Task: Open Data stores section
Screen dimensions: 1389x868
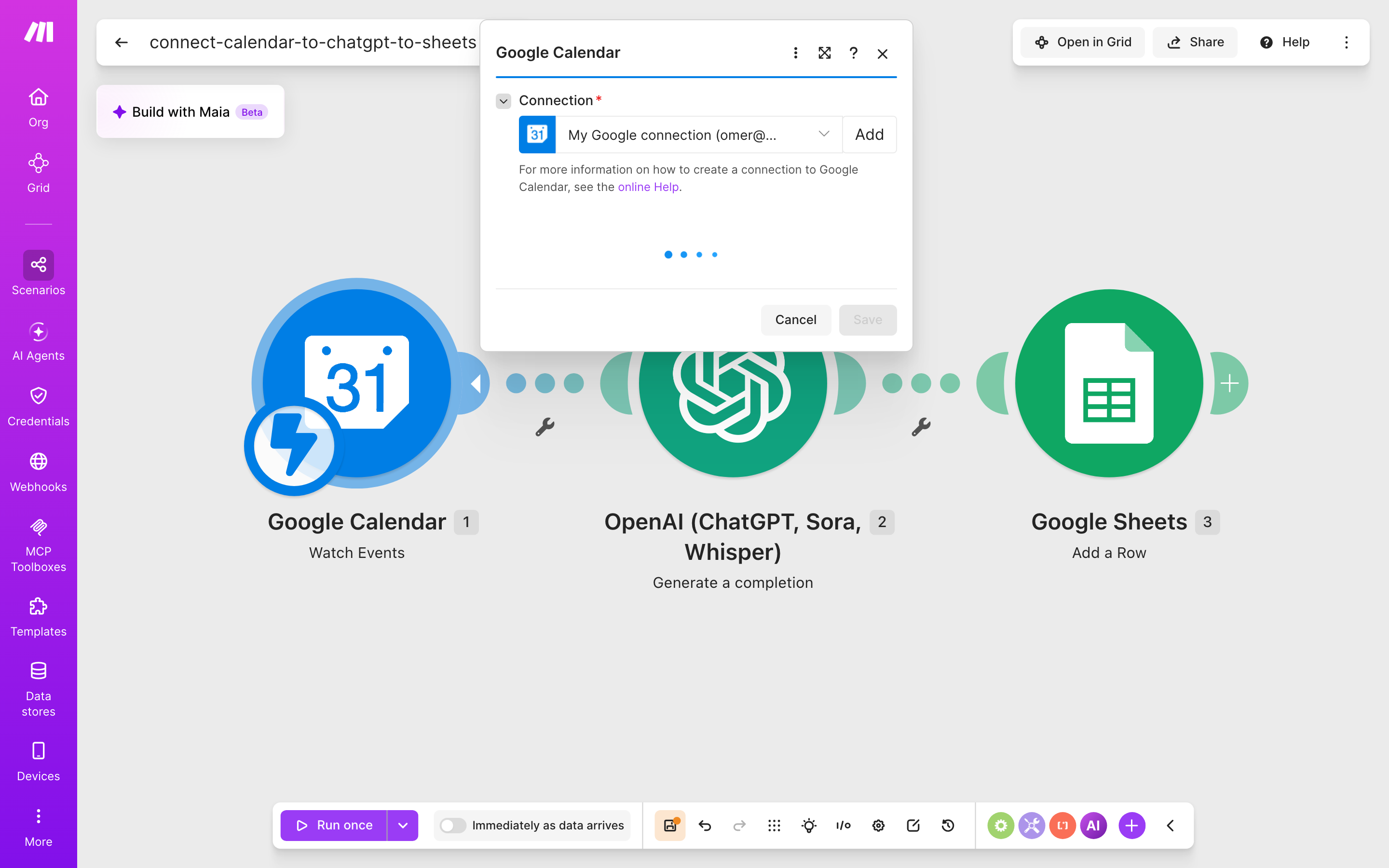Action: (39, 689)
